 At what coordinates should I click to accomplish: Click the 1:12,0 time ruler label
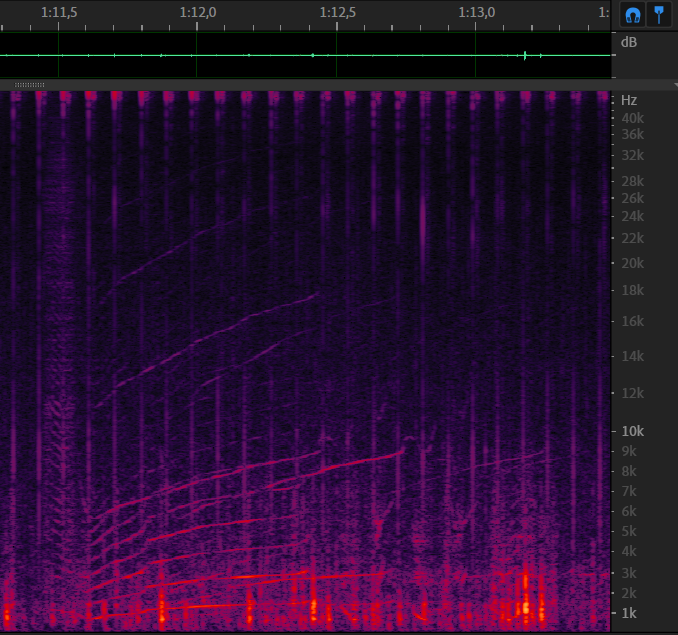198,13
